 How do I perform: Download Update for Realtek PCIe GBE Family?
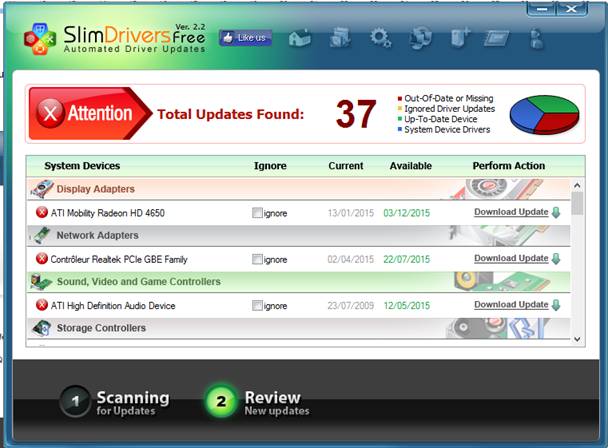pos(511,258)
